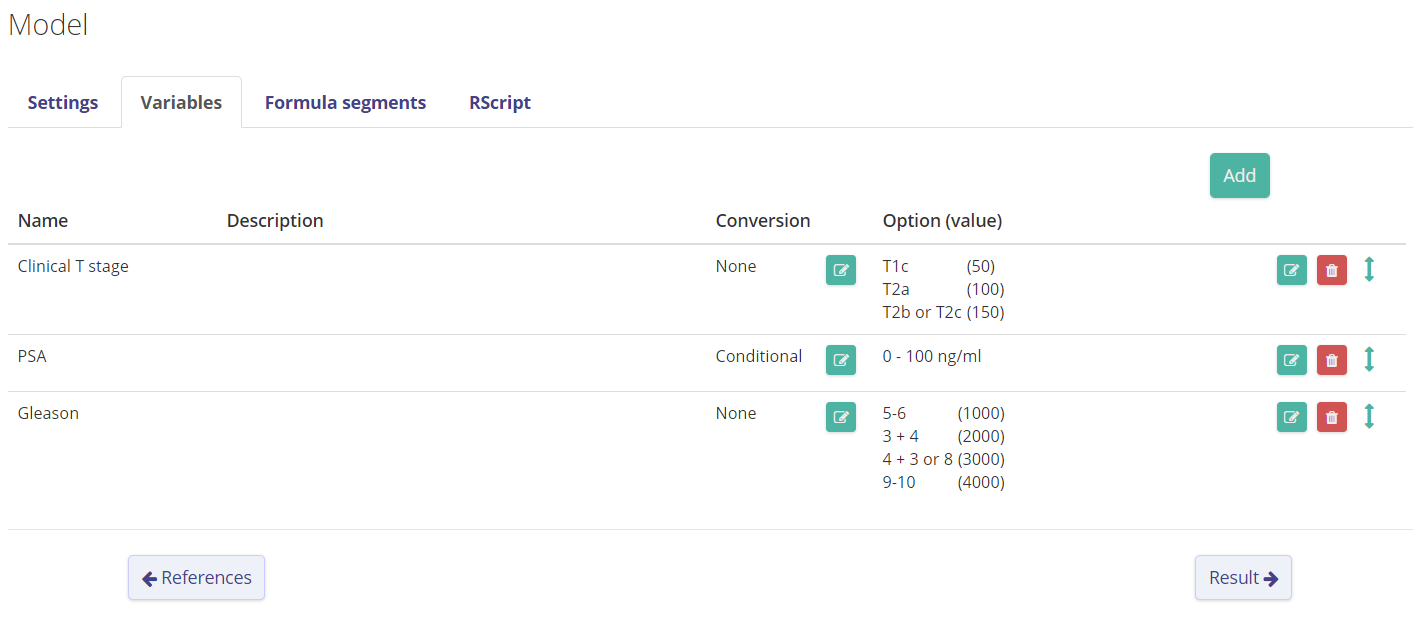Select the Variables tab
Screen dimensions: 1419x627
[181, 102]
